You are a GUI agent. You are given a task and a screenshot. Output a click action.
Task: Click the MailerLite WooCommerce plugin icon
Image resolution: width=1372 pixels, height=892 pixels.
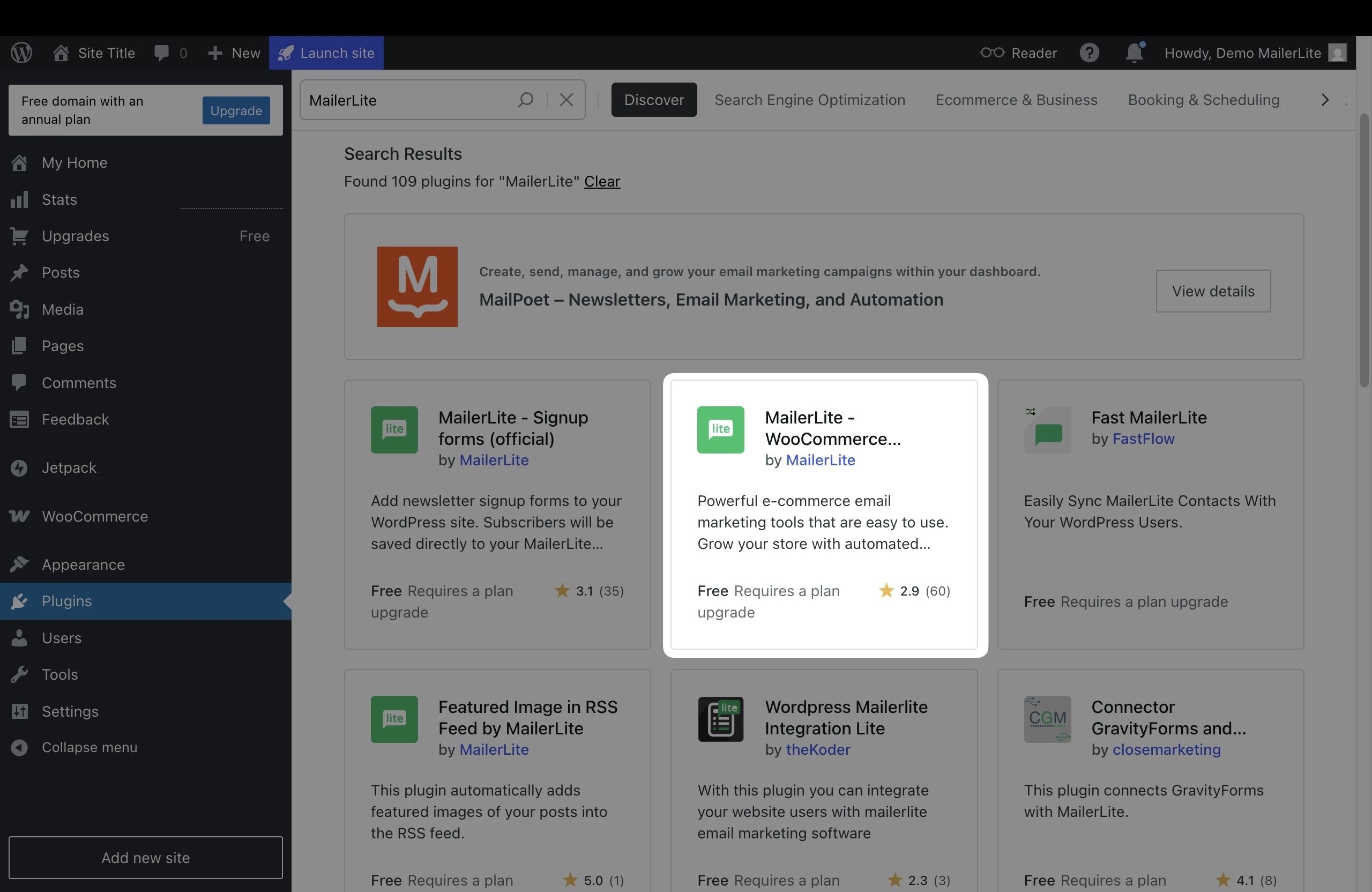720,429
